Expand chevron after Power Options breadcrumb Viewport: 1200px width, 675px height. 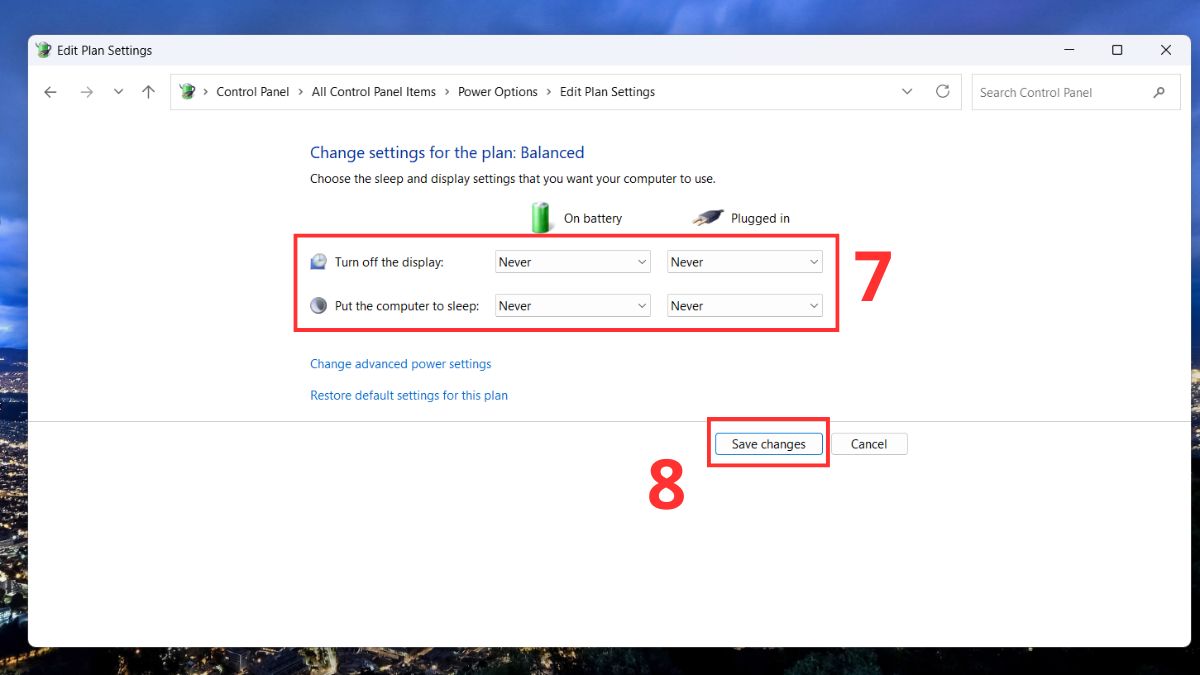pos(549,92)
